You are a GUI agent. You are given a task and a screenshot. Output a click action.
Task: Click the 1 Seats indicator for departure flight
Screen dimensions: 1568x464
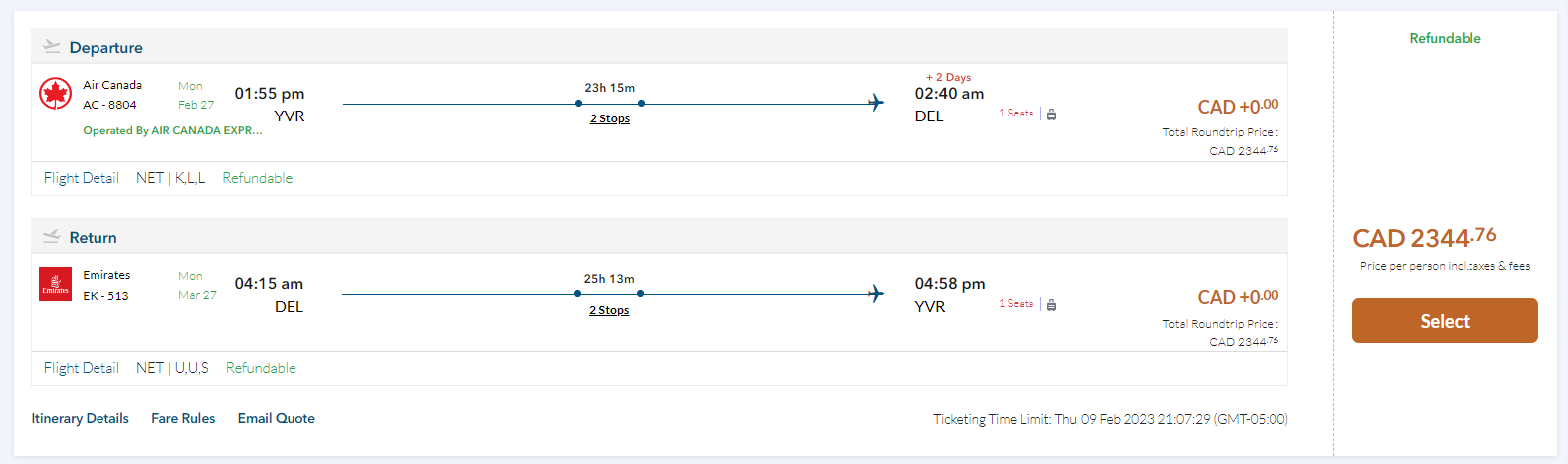[x=1016, y=114]
